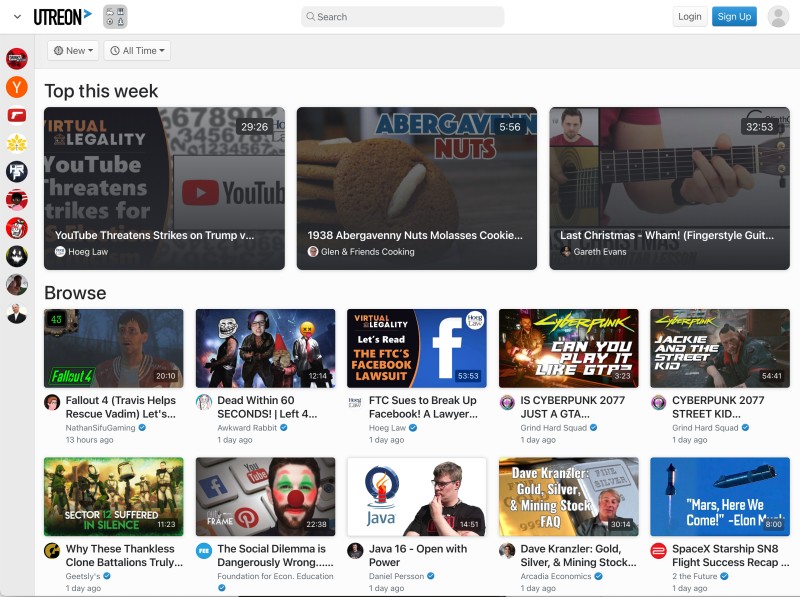
Task: Open FTC's Facebook Lawsuit thumbnail
Action: [417, 349]
